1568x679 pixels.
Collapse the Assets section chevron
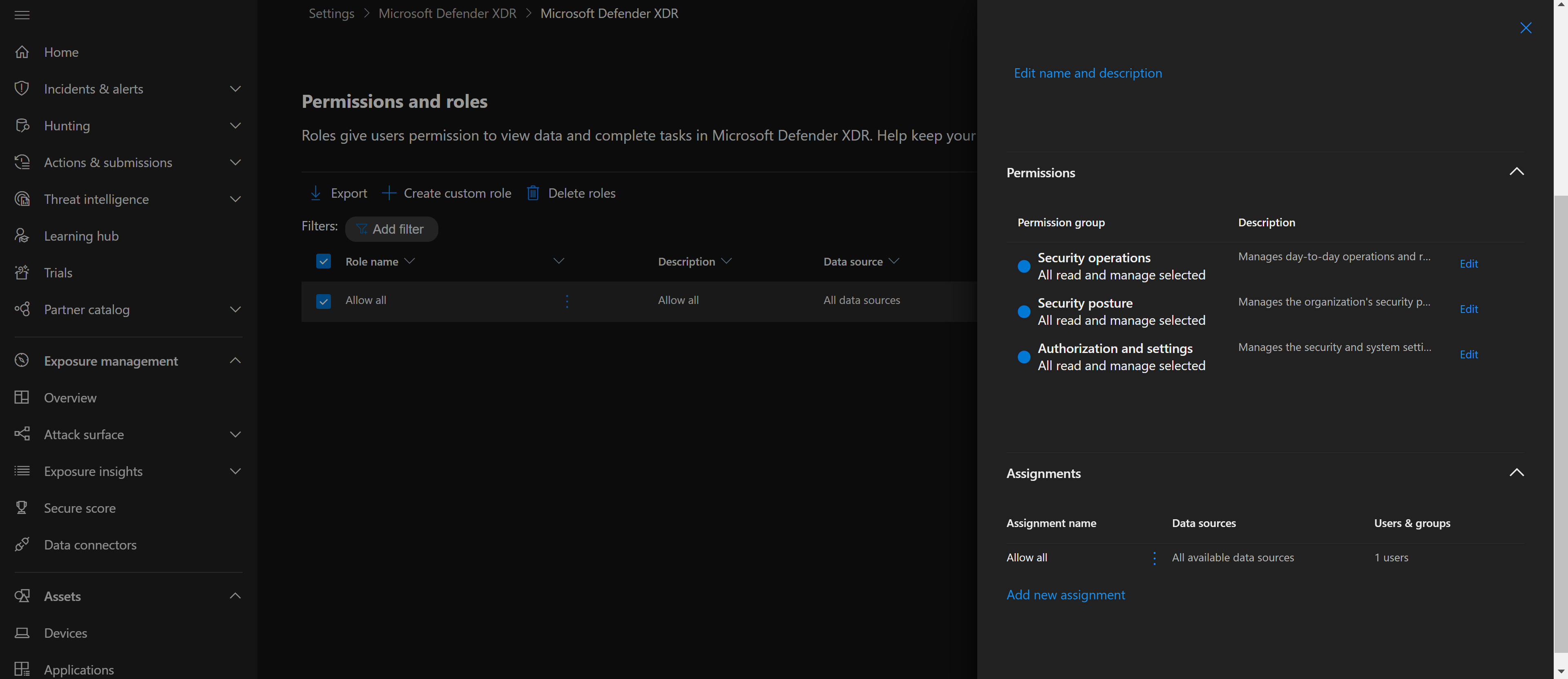point(236,596)
